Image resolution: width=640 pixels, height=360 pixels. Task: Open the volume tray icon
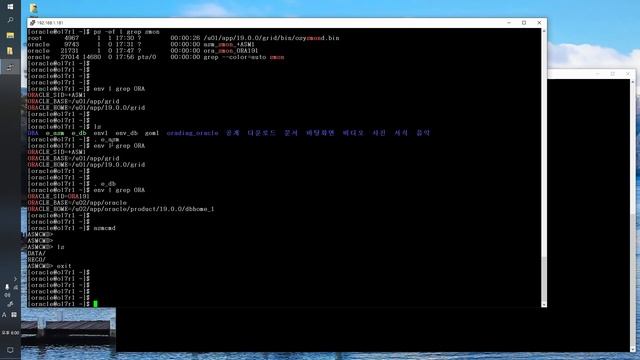(x=7, y=295)
